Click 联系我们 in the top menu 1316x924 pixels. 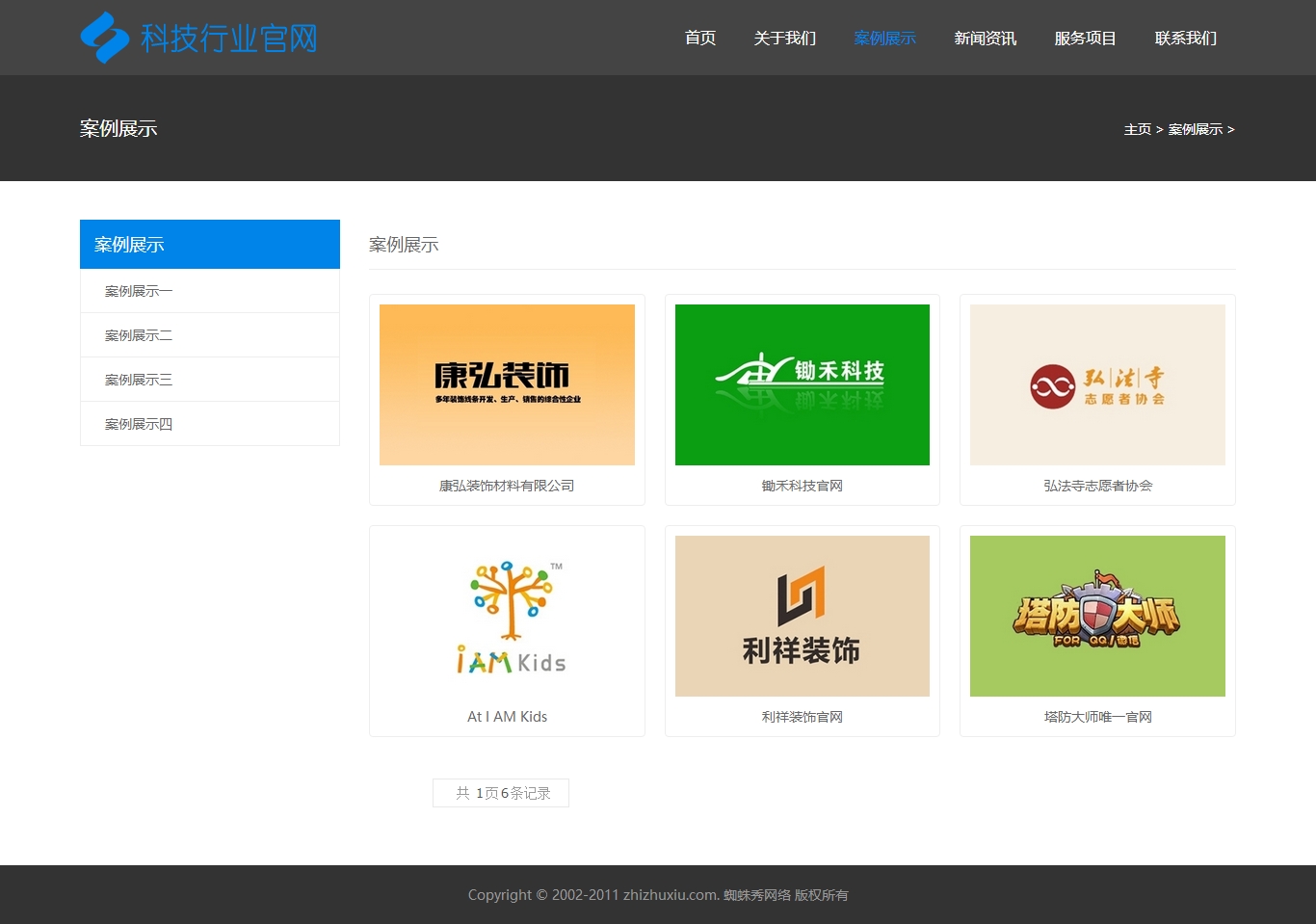pyautogui.click(x=1185, y=38)
